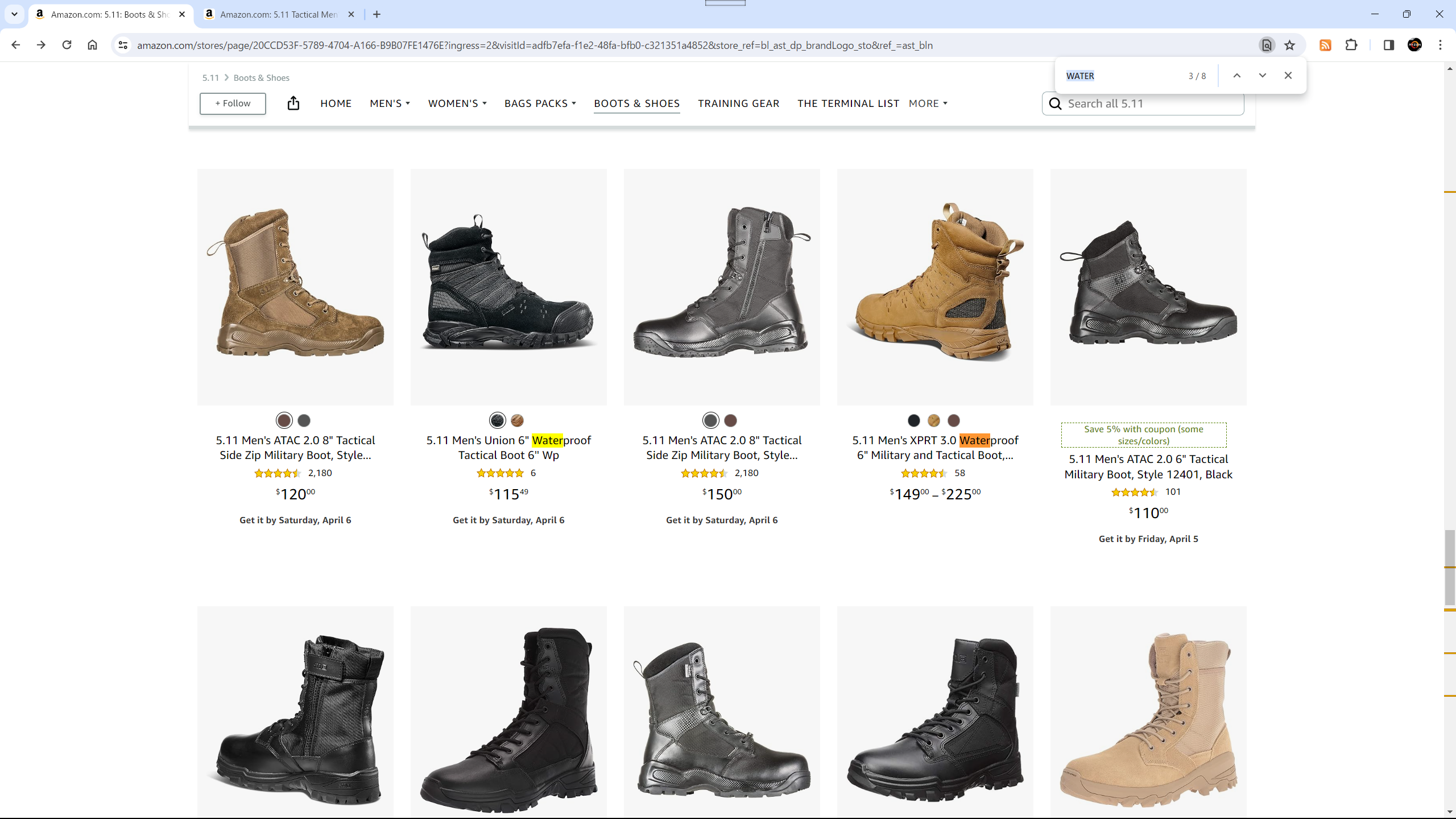Click the page vertical scrollbar thumb

point(1449,568)
